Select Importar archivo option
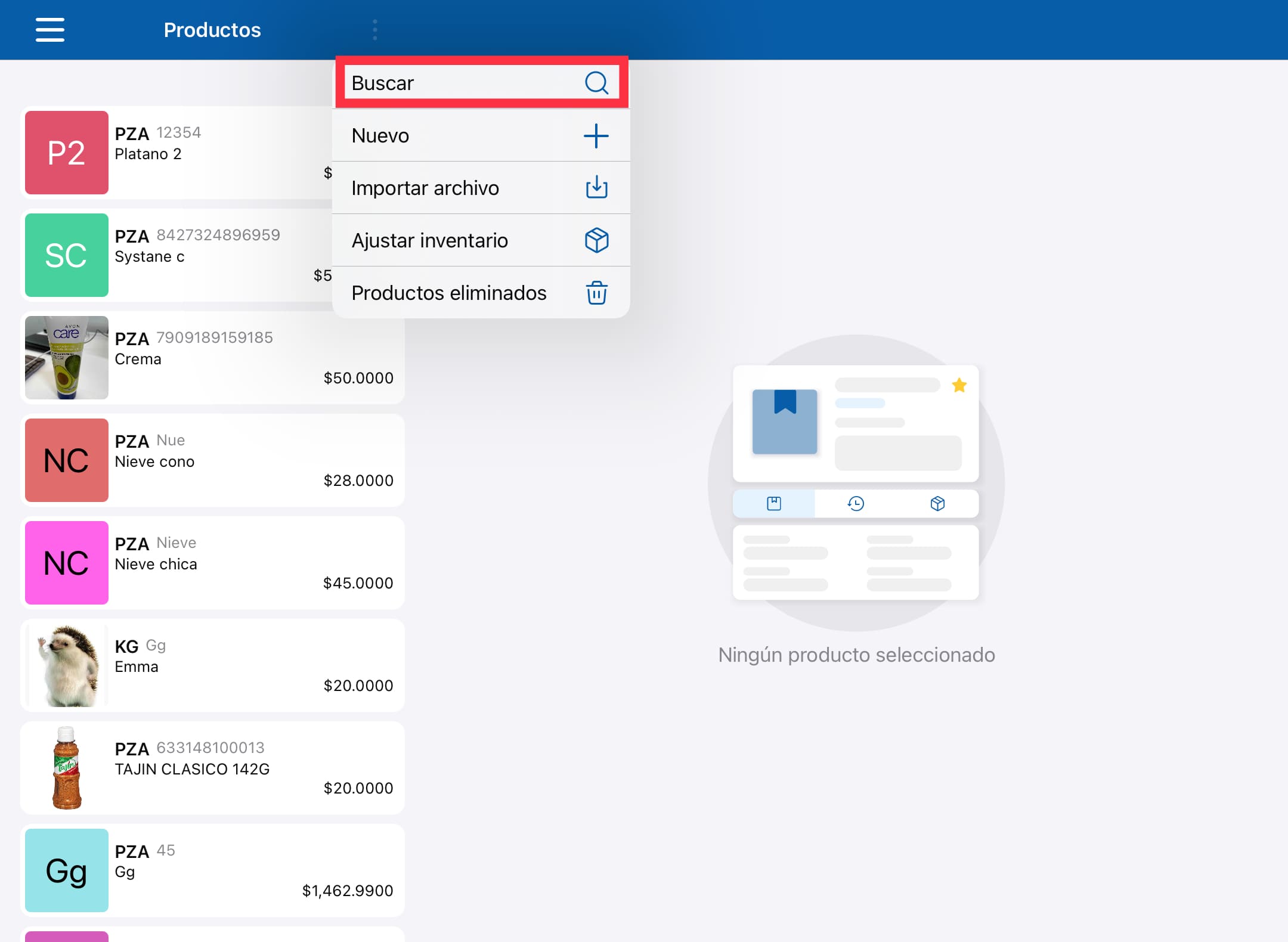The width and height of the screenshot is (1288, 942). pyautogui.click(x=481, y=188)
